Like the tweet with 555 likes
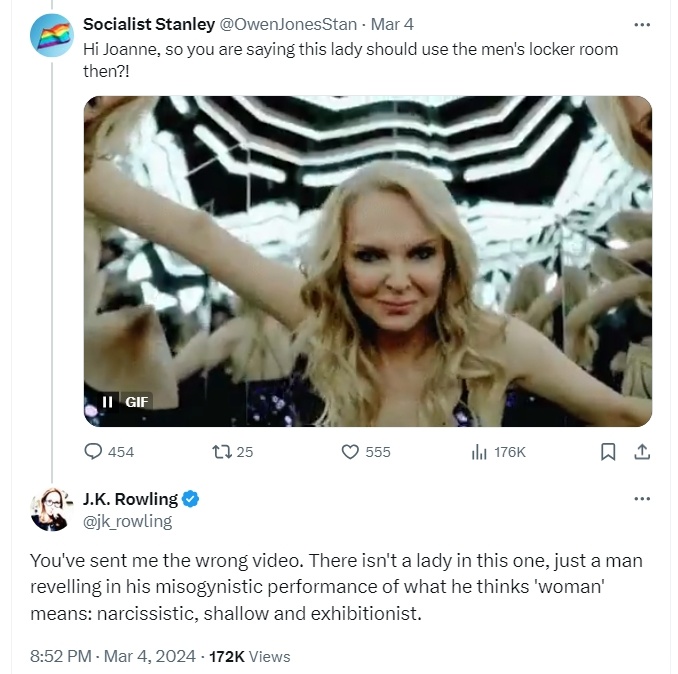Viewport: 678px width, 674px height. click(350, 452)
